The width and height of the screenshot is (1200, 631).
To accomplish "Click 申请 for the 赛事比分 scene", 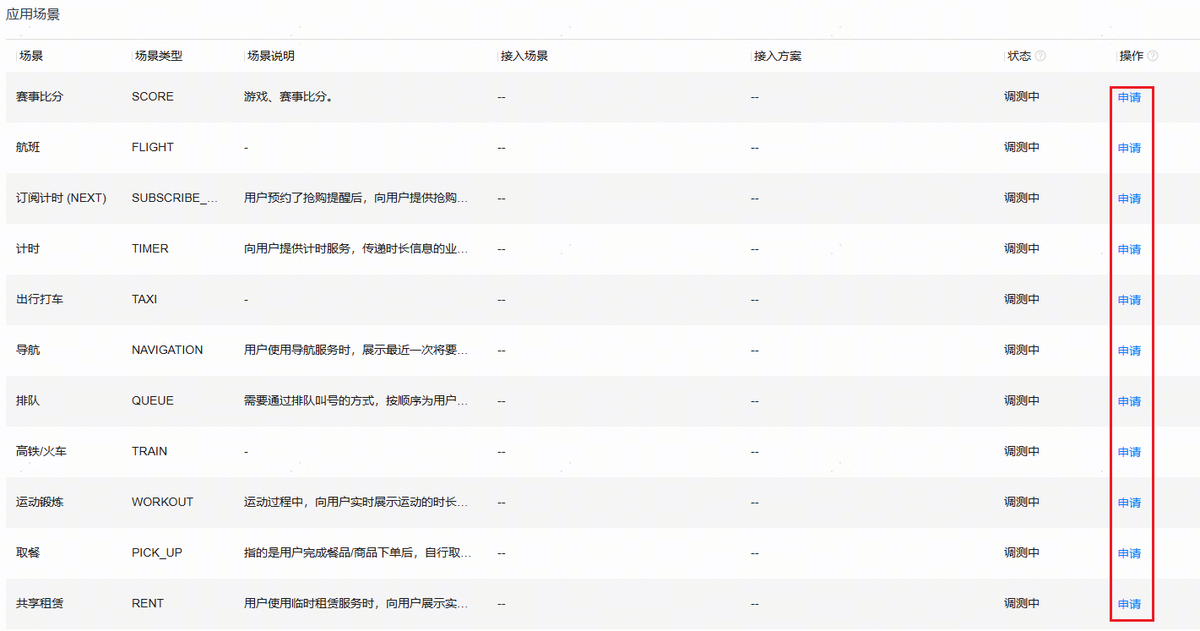I will tap(1129, 97).
